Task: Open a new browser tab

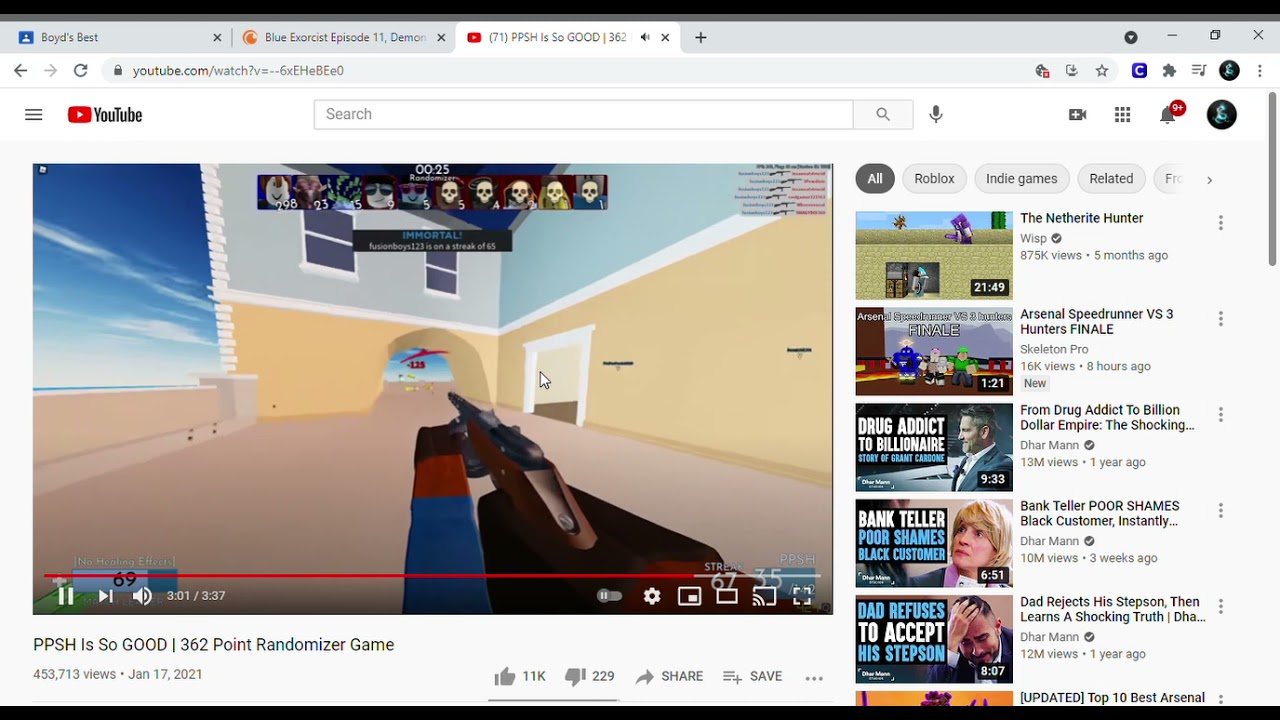Action: 701,37
